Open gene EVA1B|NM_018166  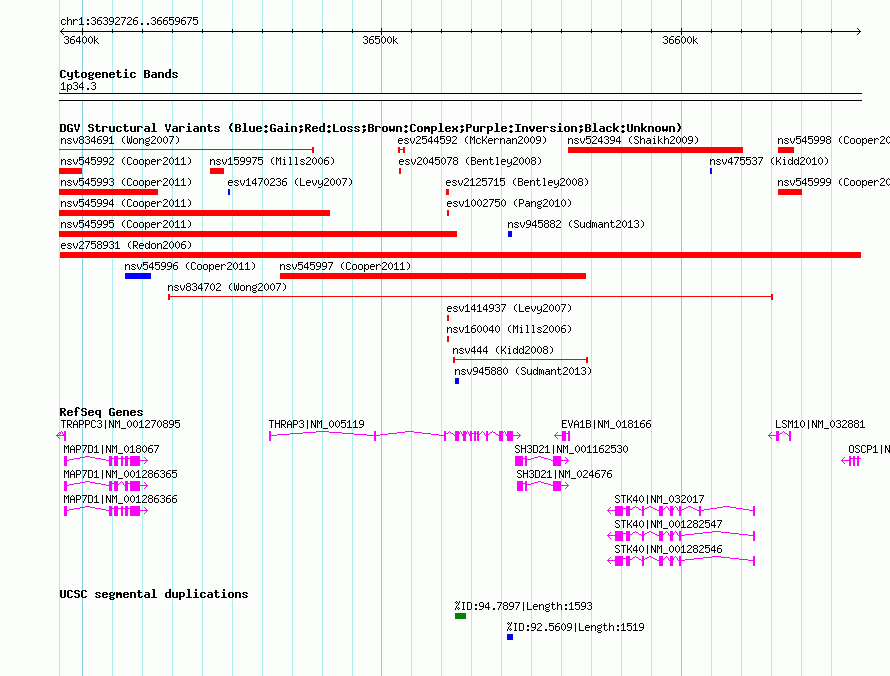606,425
